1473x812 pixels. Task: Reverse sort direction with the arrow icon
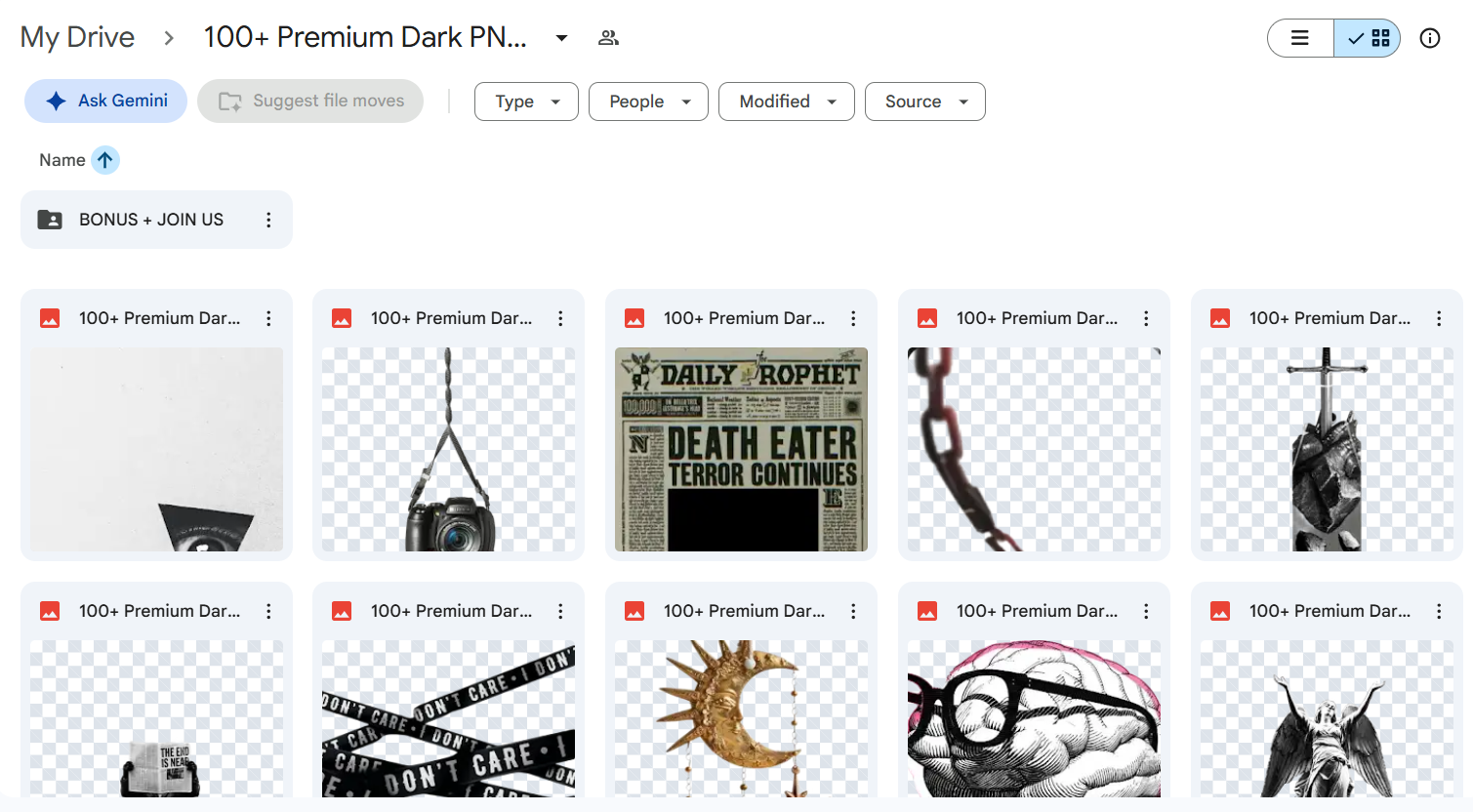click(x=105, y=160)
